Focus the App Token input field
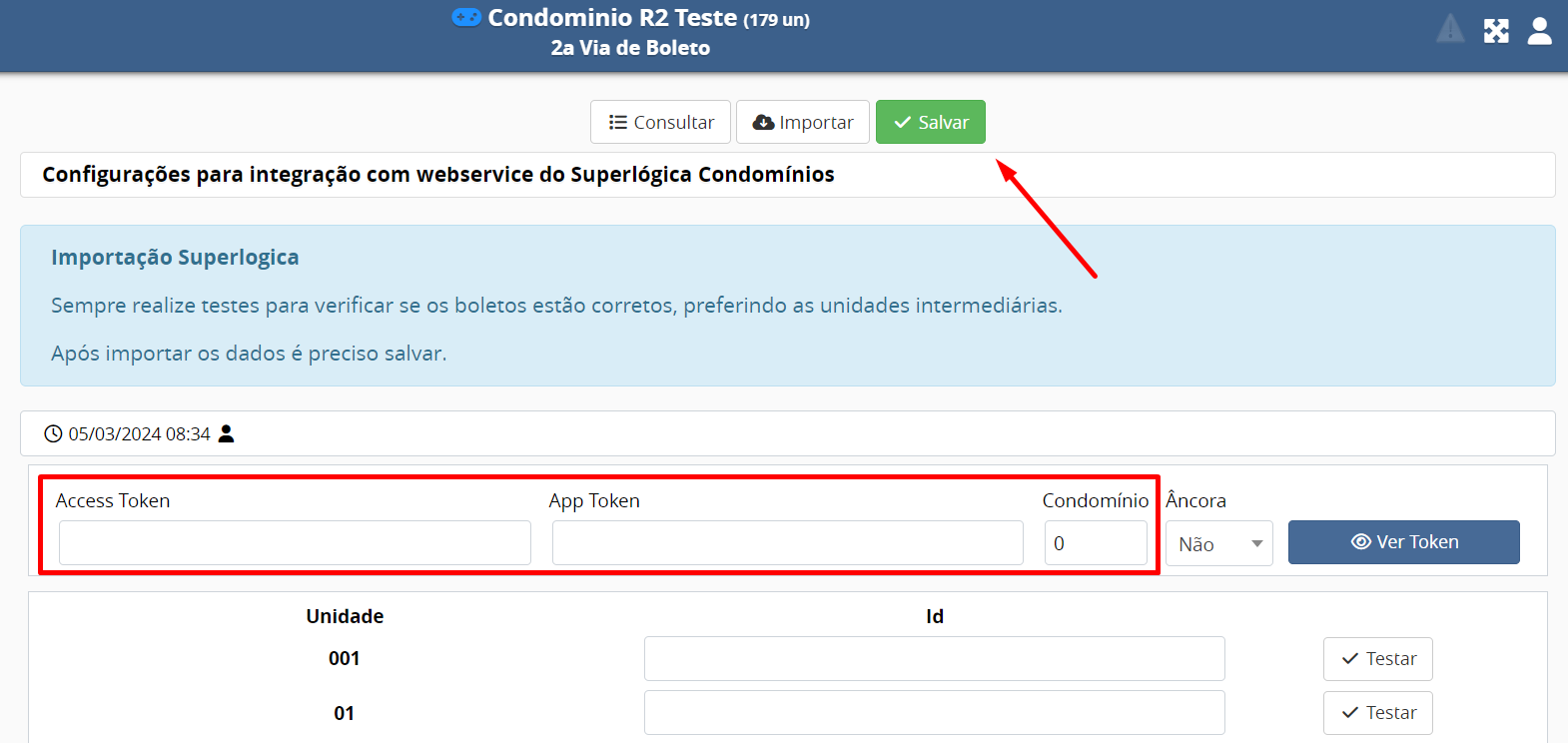This screenshot has height=743, width=1568. point(787,542)
